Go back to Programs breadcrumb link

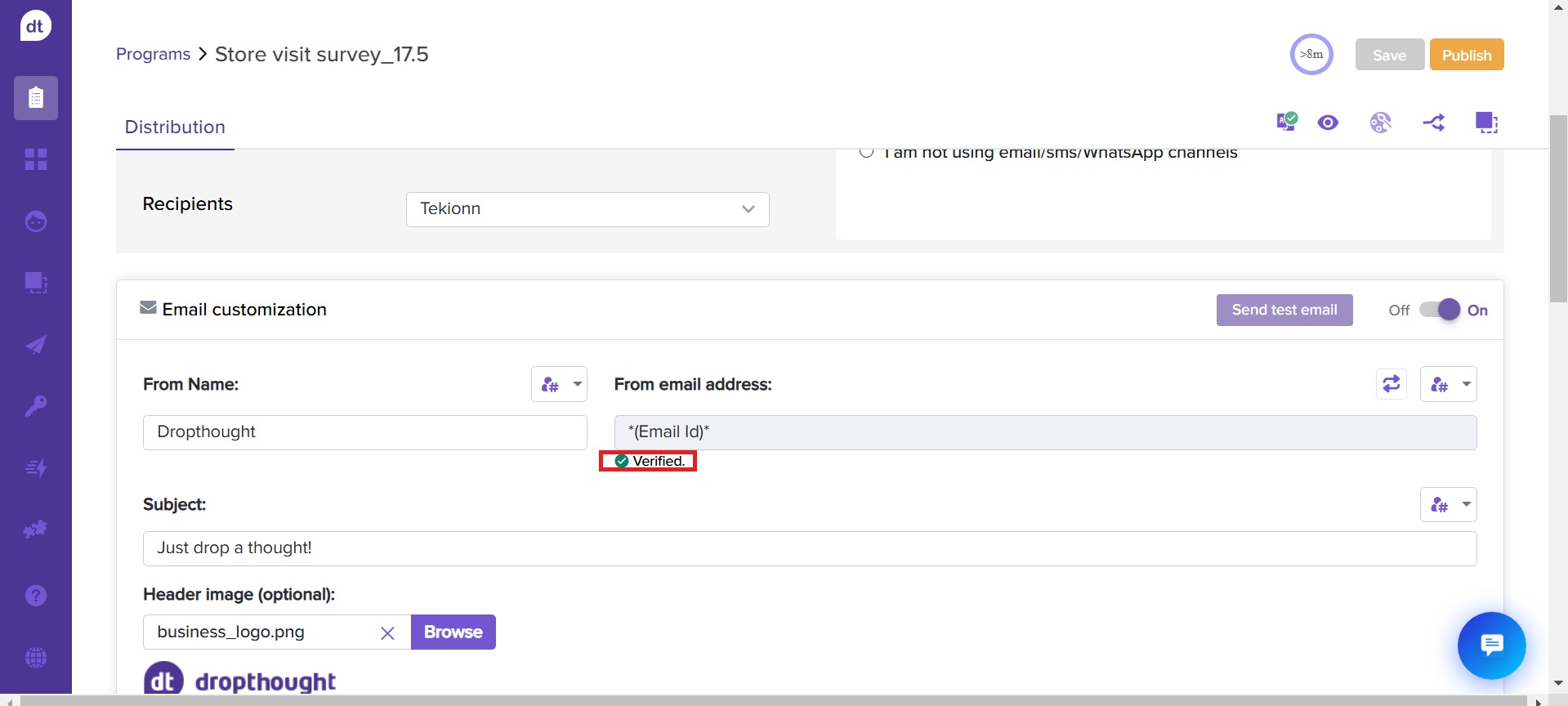(x=153, y=54)
